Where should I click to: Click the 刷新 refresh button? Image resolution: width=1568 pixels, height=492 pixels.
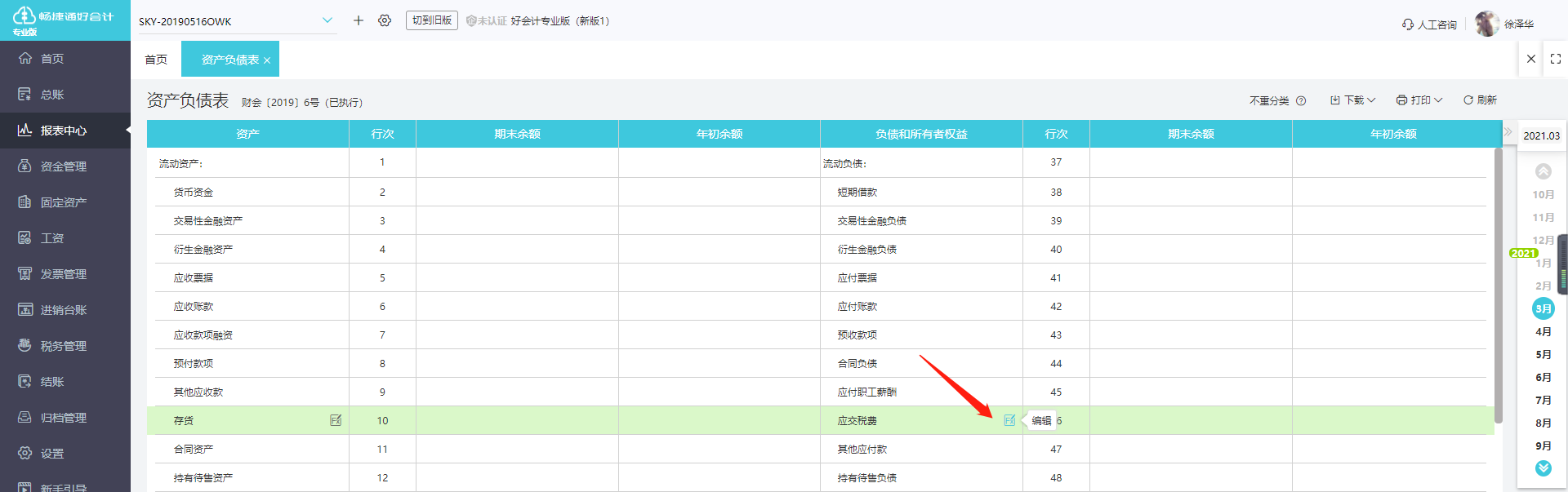(x=1480, y=100)
